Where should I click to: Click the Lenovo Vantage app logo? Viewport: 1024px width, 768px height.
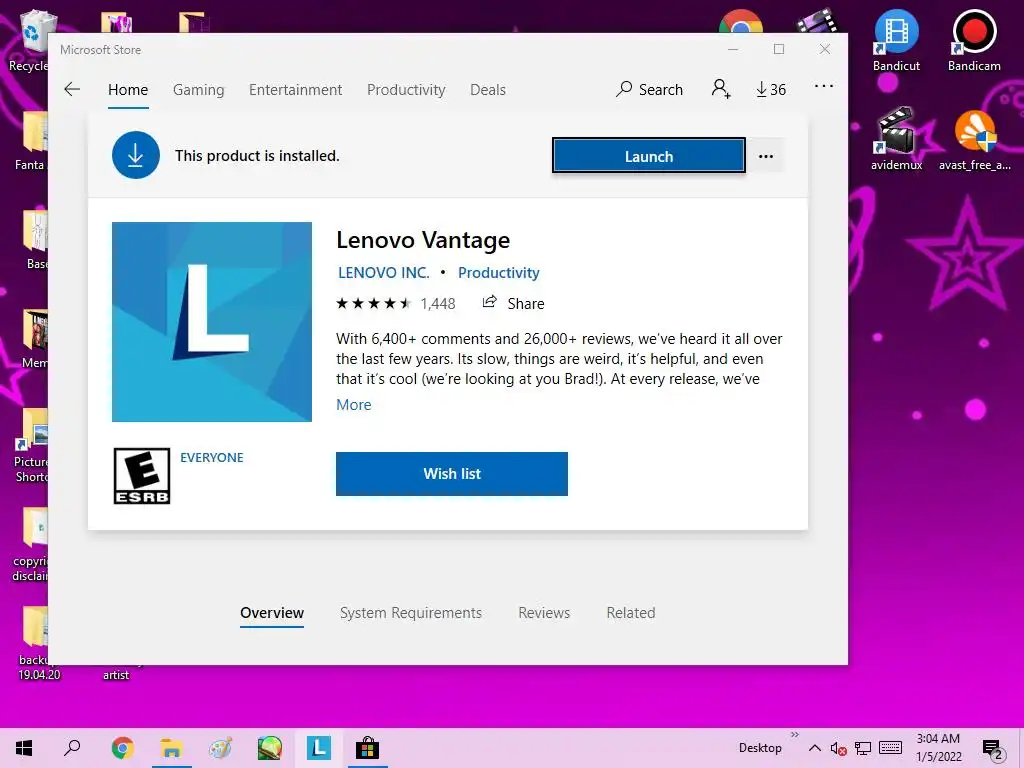click(x=212, y=322)
